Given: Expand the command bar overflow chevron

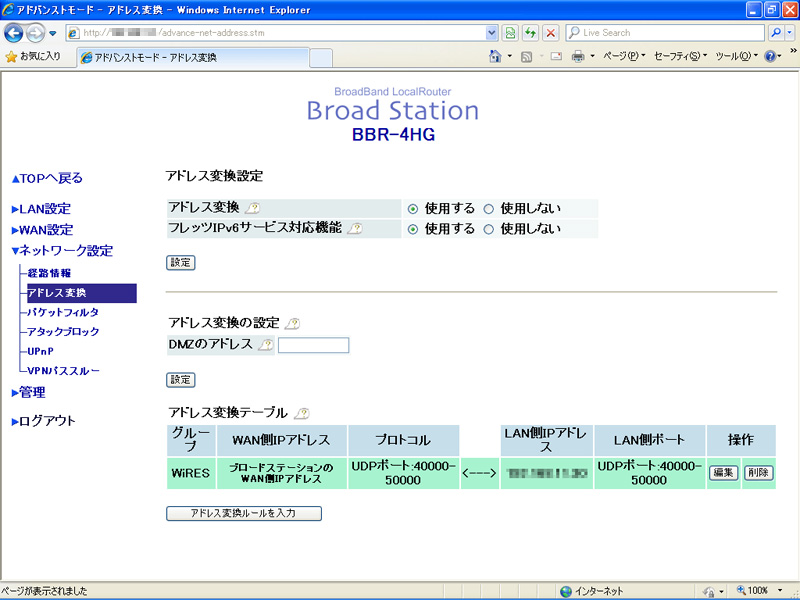Looking at the screenshot, I should pyautogui.click(x=793, y=51).
